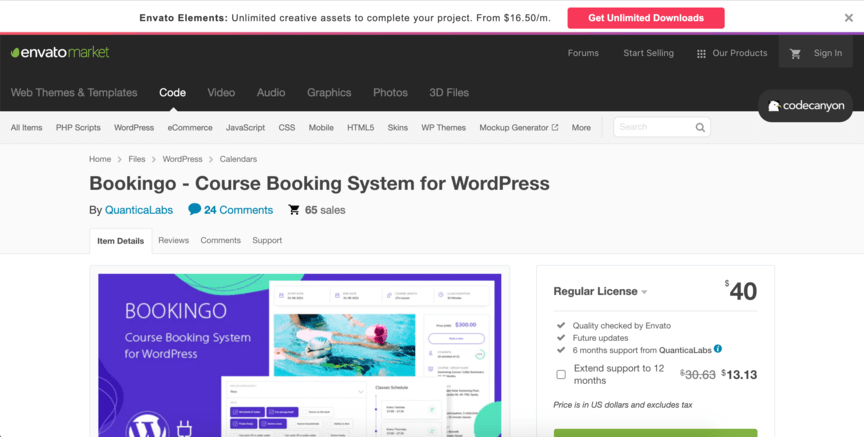The image size is (864, 437).
Task: Click the Bookingo preview image
Action: [300, 355]
